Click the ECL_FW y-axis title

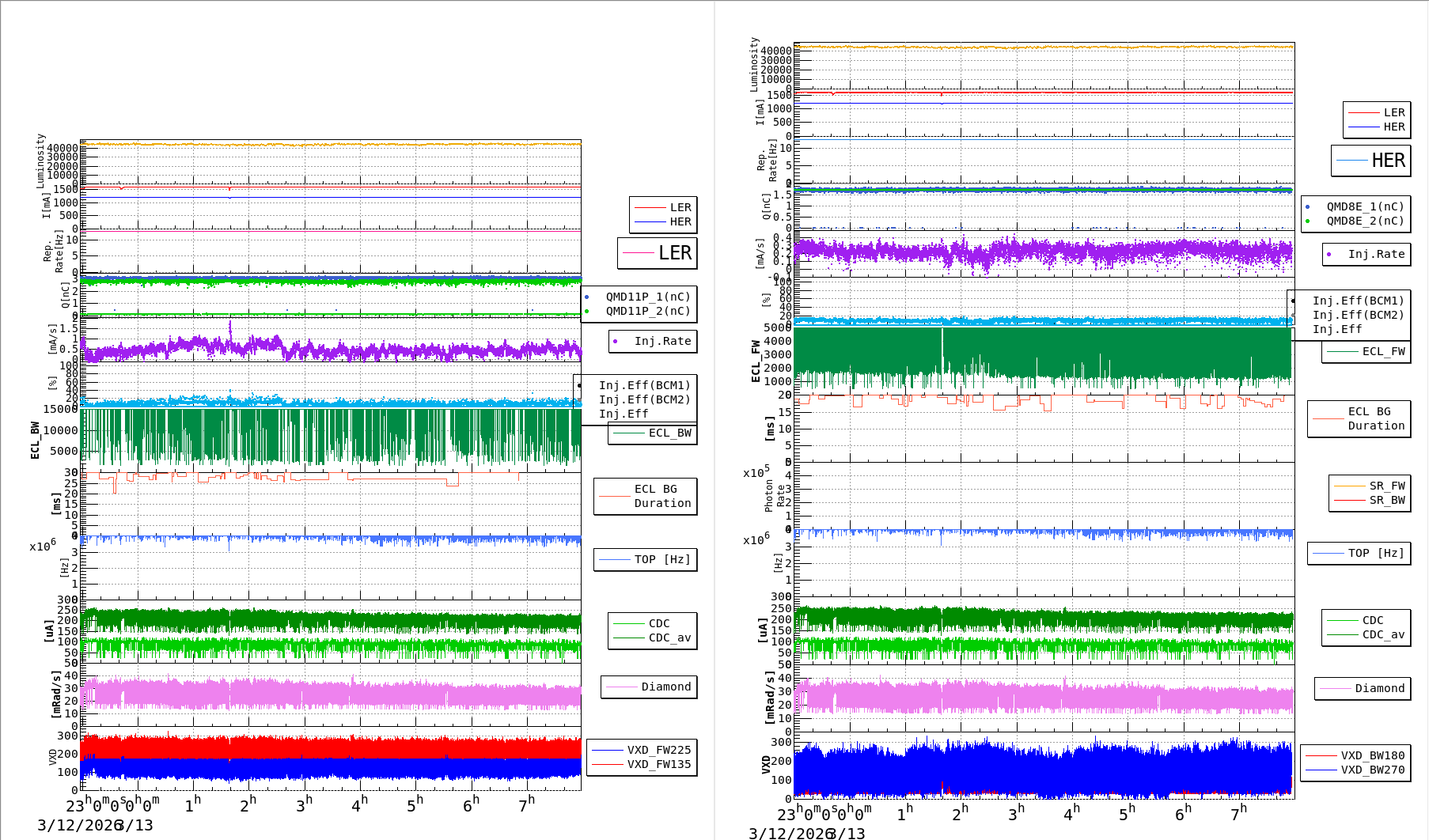point(756,361)
